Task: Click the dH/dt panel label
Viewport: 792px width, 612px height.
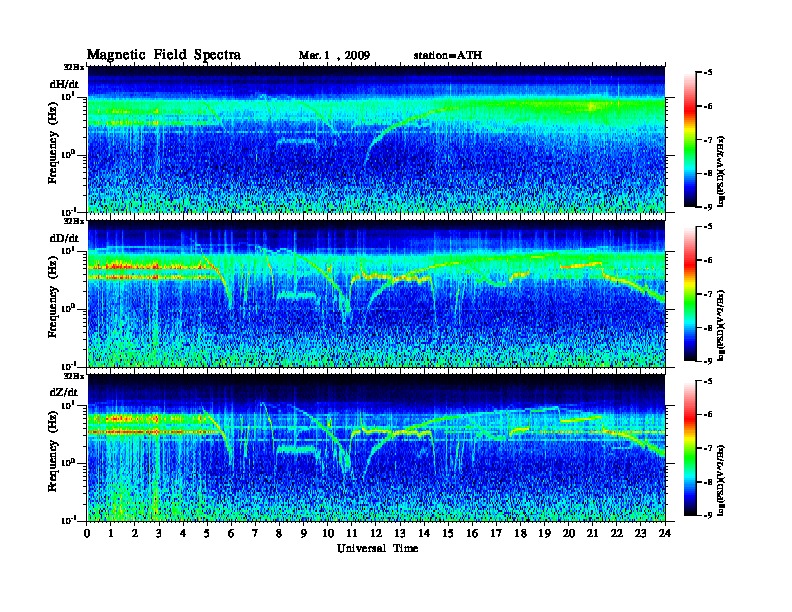Action: 64,84
